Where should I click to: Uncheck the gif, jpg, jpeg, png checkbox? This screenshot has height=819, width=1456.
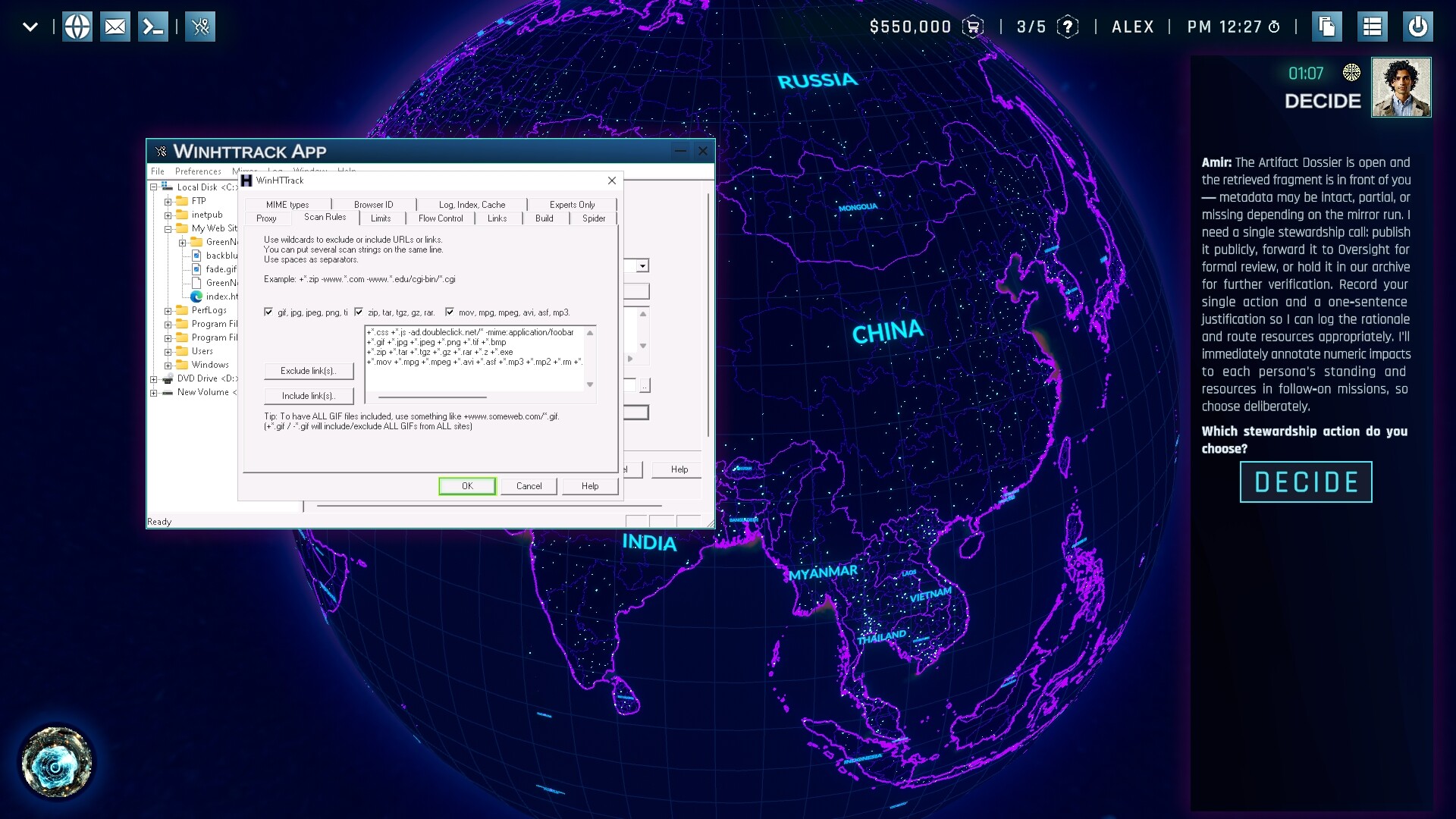coord(268,312)
